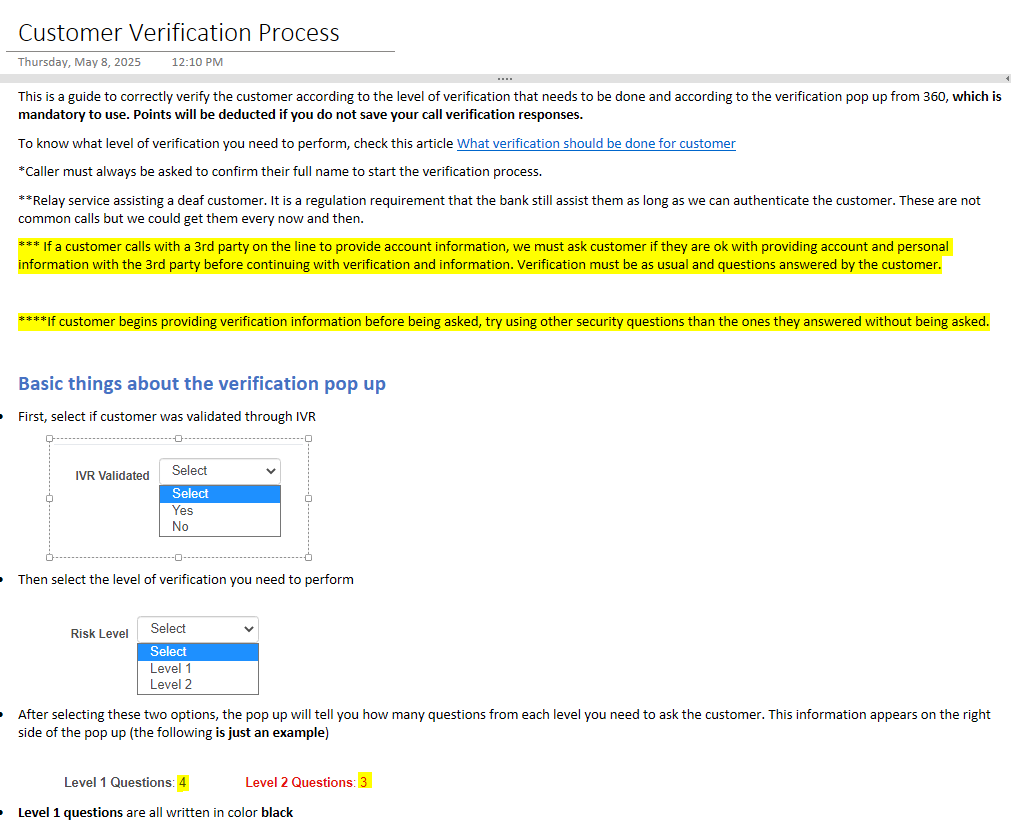
Task: Click the IVR image's bottom-right resize handle
Action: (308, 558)
